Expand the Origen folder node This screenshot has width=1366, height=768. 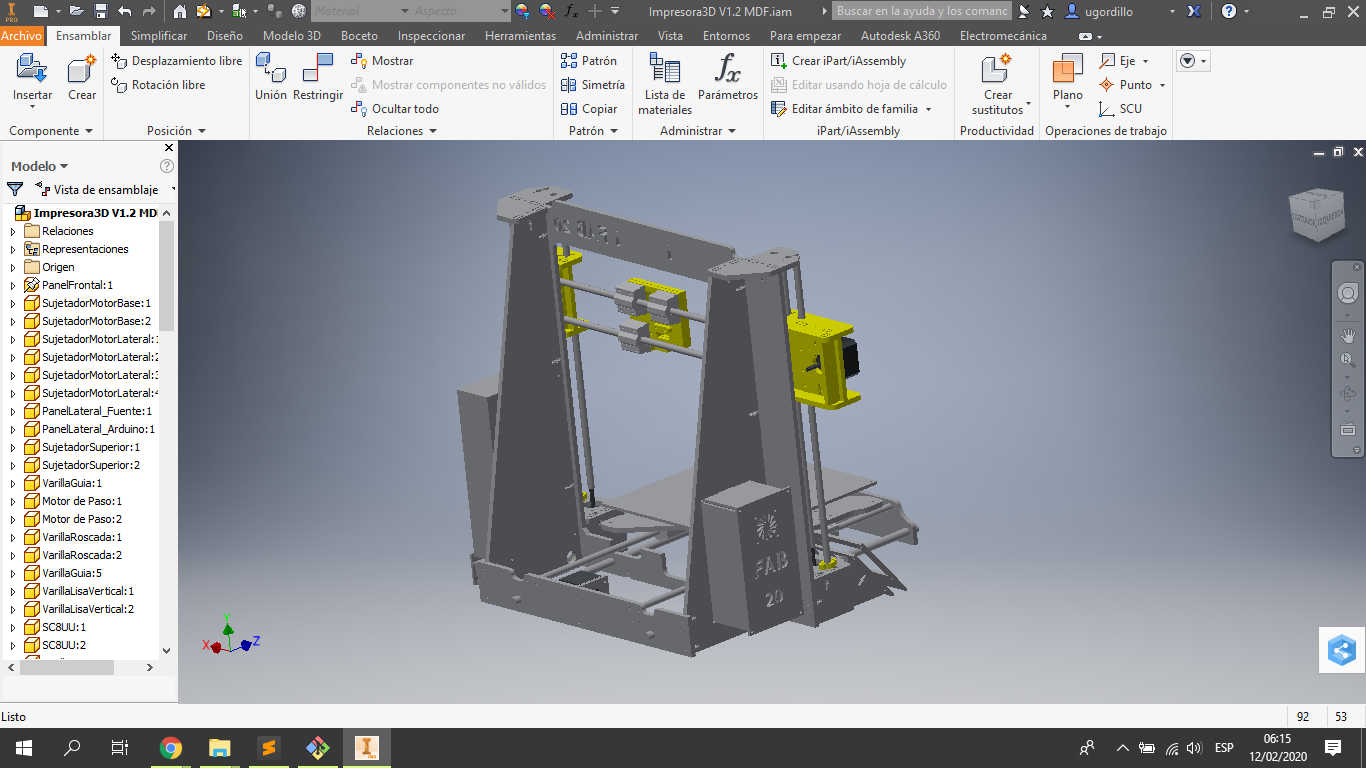pos(13,267)
